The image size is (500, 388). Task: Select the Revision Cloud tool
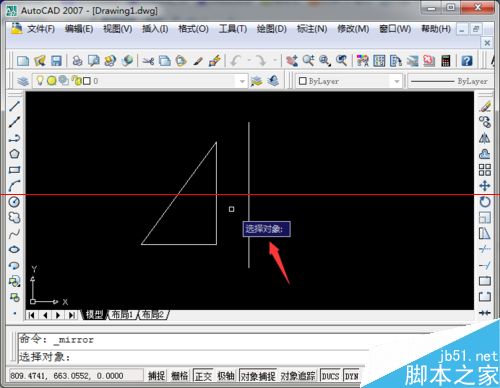pyautogui.click(x=14, y=218)
